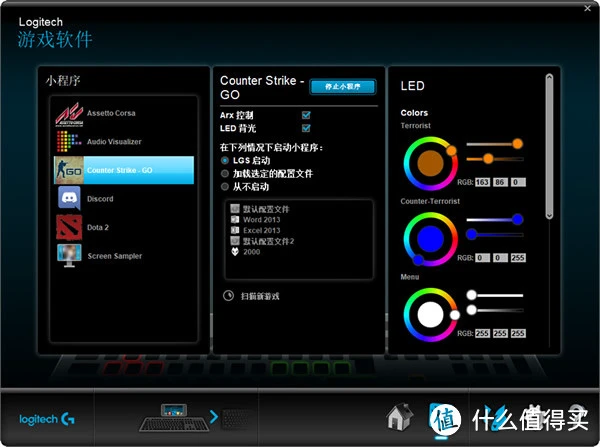Select the Screen Sampler applet icon
The width and height of the screenshot is (600, 447).
pyautogui.click(x=69, y=256)
